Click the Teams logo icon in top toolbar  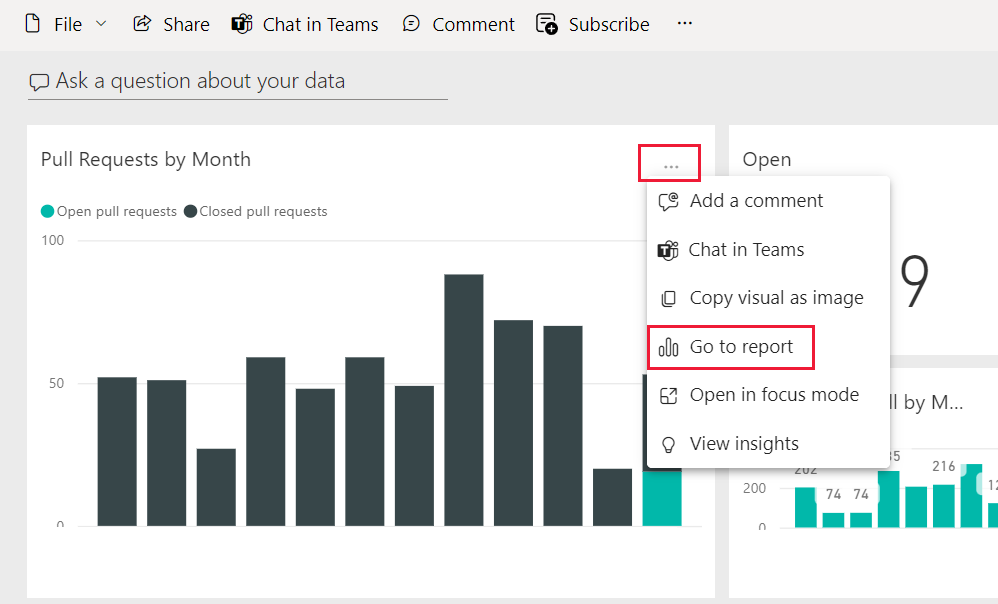[242, 24]
